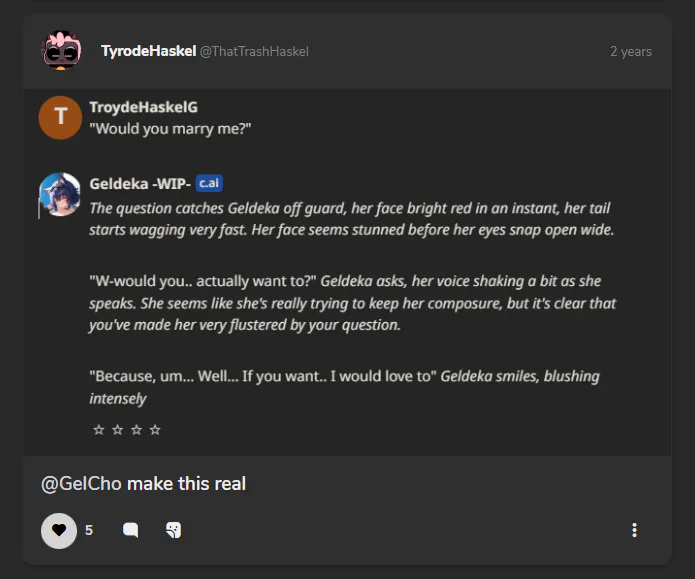Click the orange T avatar of TroydeHaskelG
695x579 pixels.
tap(59, 117)
